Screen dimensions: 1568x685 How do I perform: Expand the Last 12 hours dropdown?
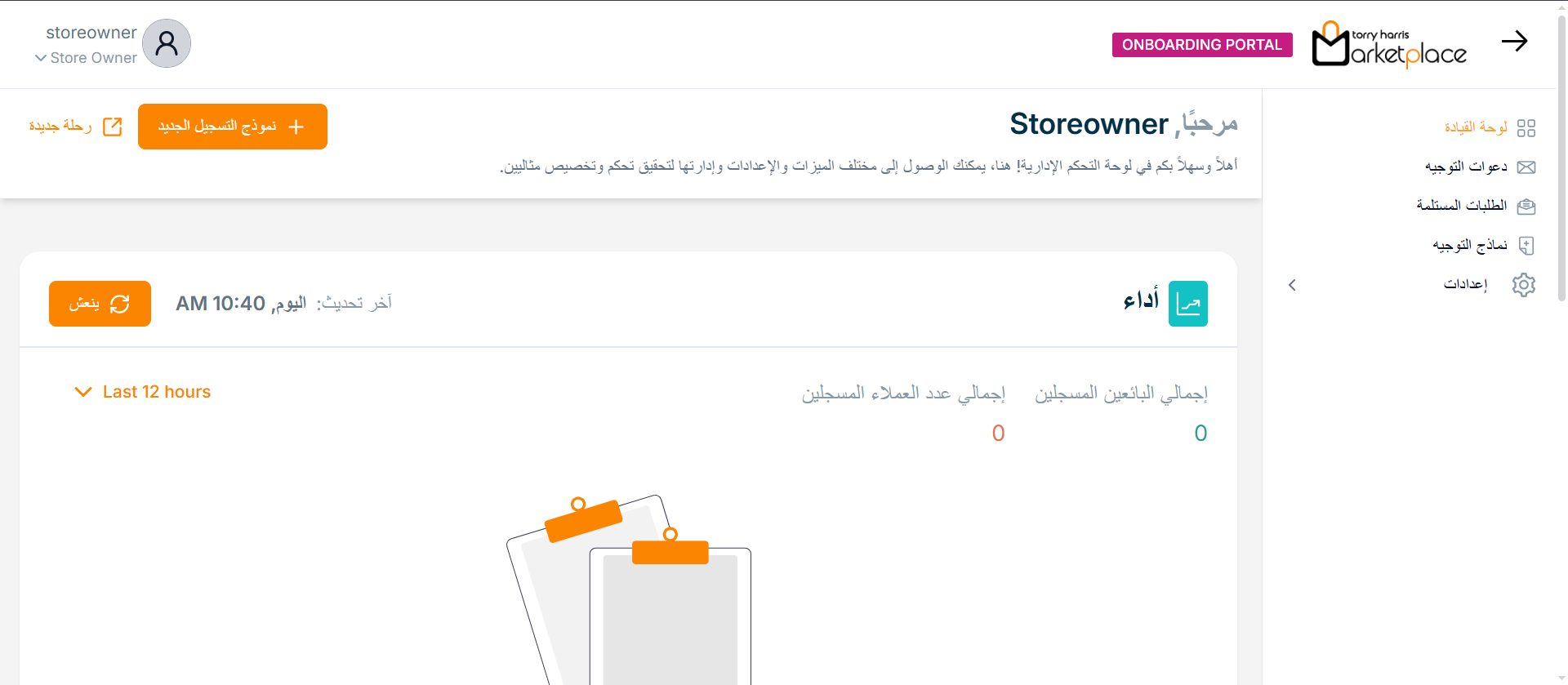(143, 392)
